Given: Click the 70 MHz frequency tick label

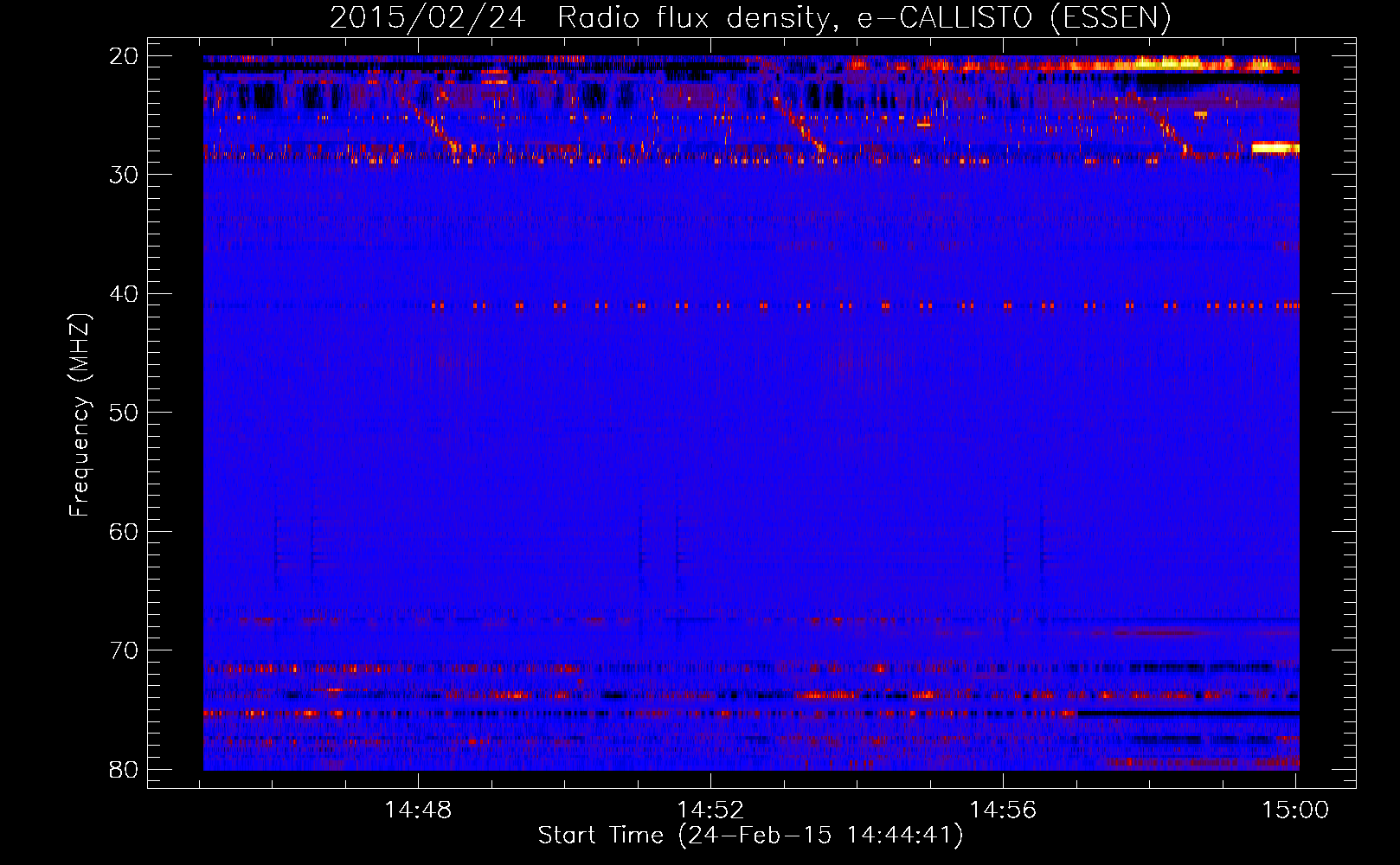Looking at the screenshot, I should [x=124, y=650].
